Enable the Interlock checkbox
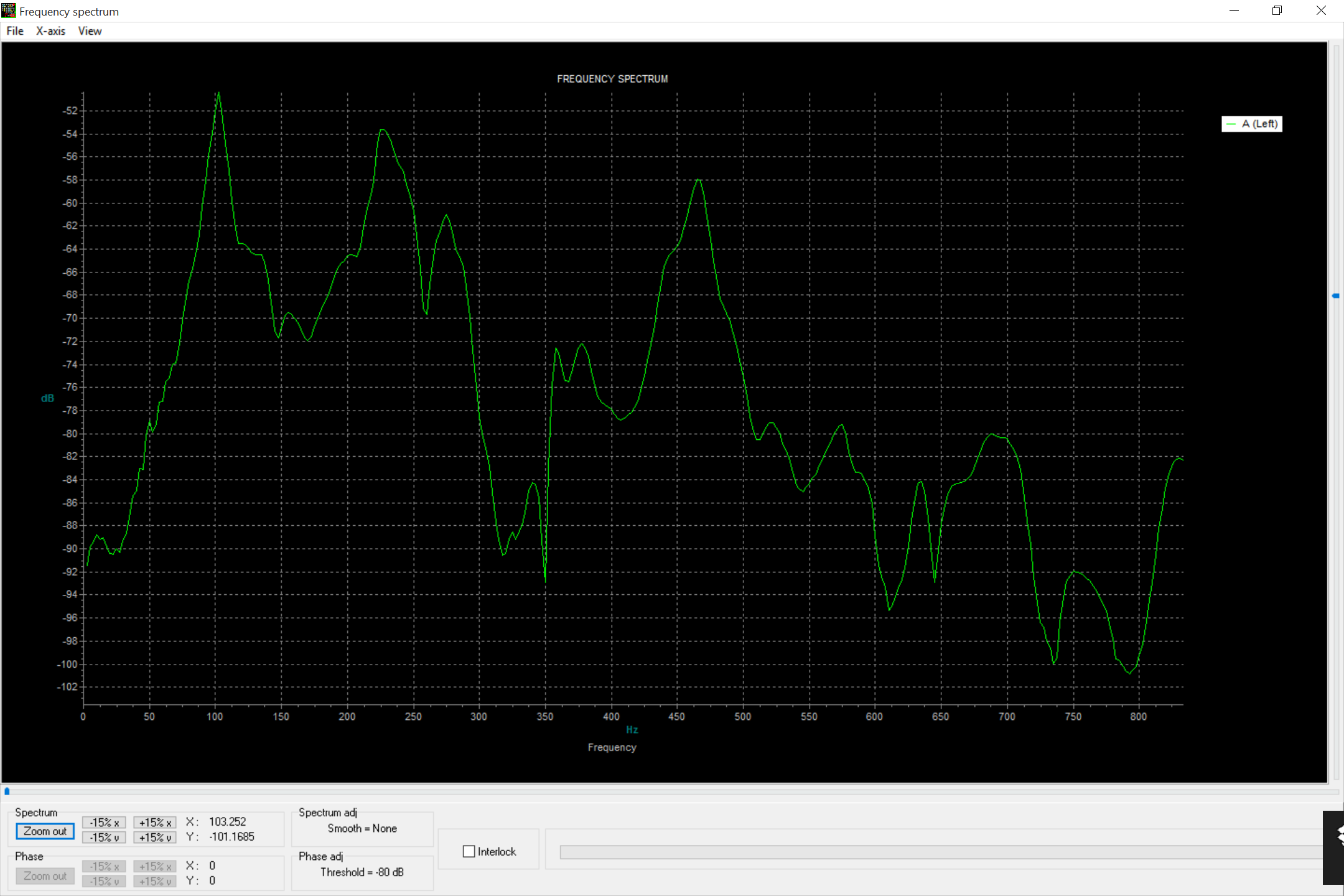The width and height of the screenshot is (1344, 896). tap(469, 852)
